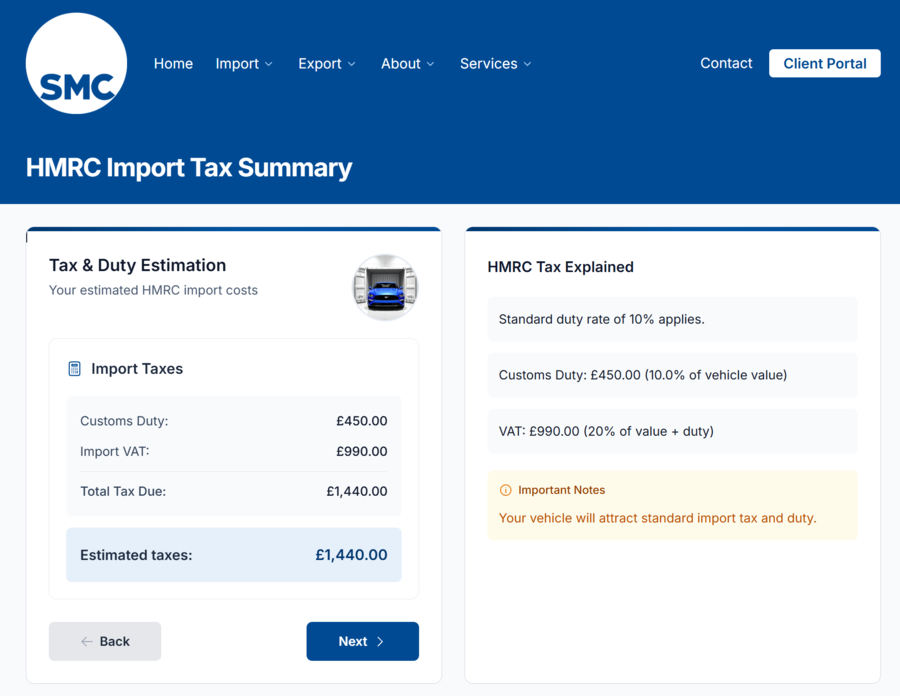Click the Important Notes warning box
Viewport: 900px width, 696px height.
(x=672, y=505)
